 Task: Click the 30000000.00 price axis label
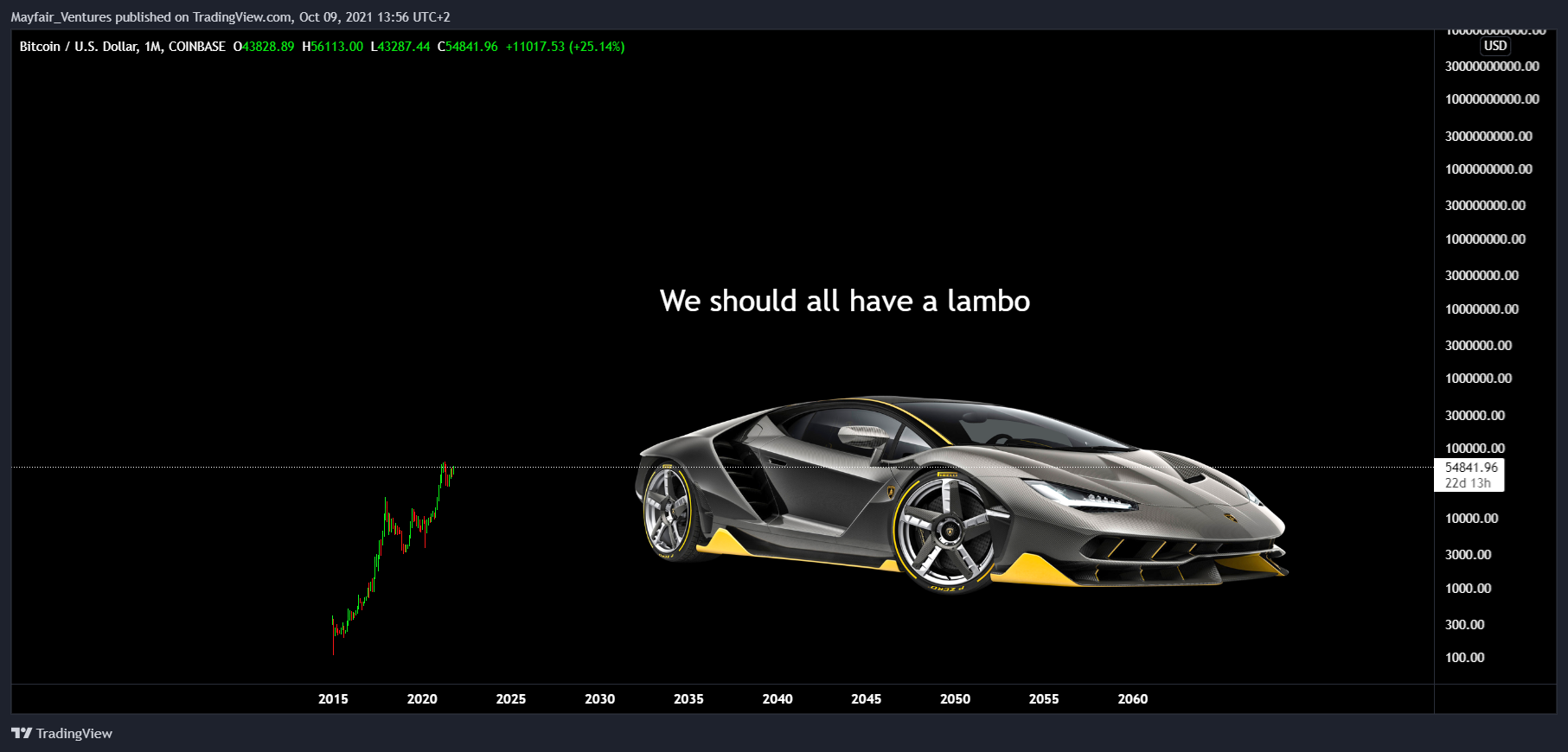(1482, 276)
